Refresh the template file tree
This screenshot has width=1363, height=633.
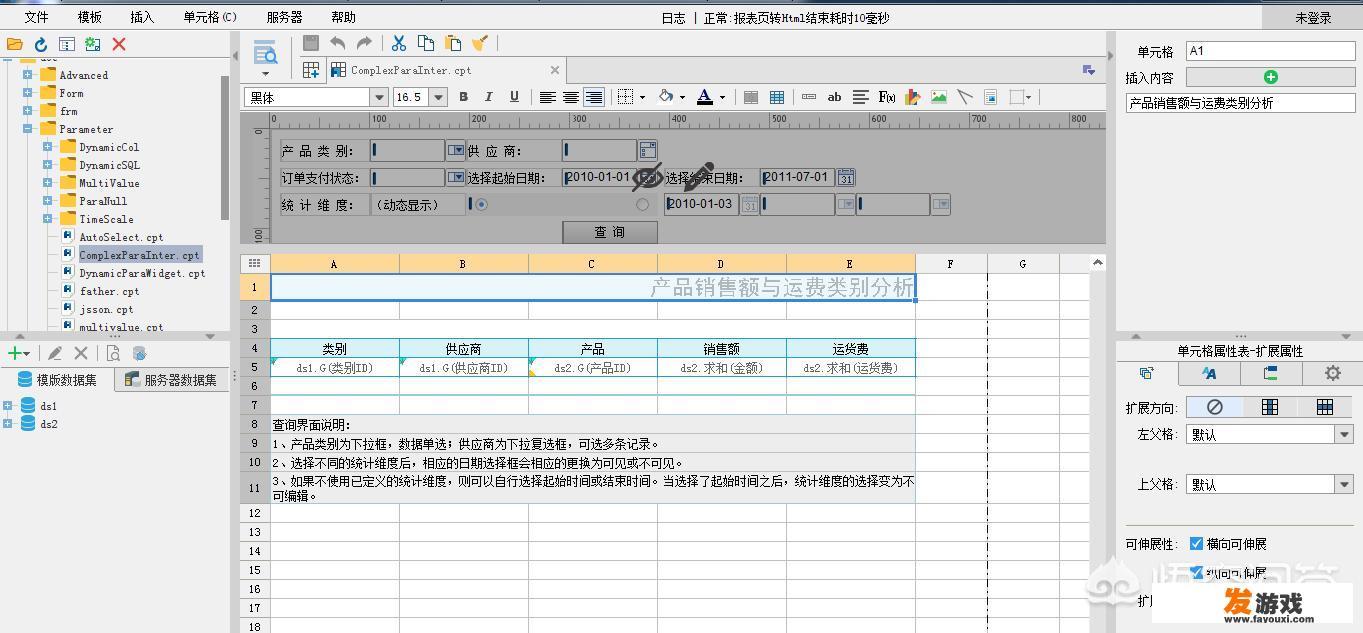[41, 44]
